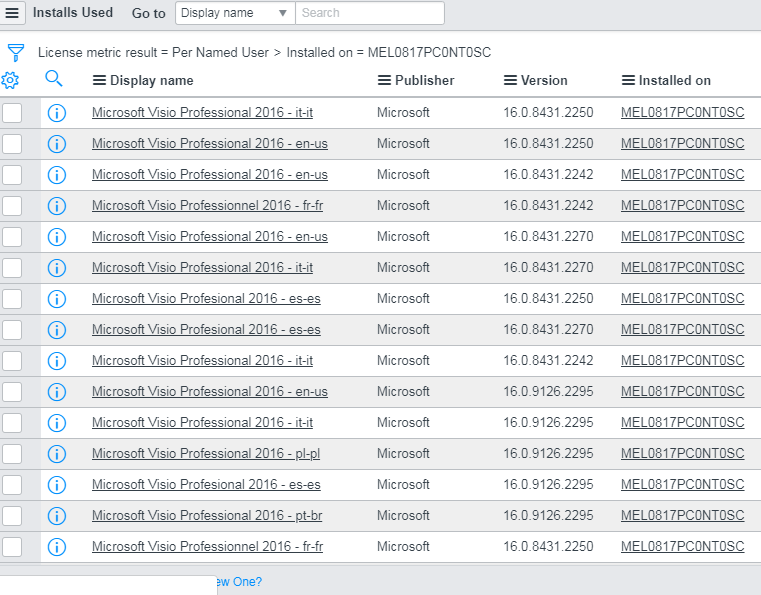Tick checkbox for es-es version 16.0.8431.2250 row
The width and height of the screenshot is (761, 595).
(12, 299)
